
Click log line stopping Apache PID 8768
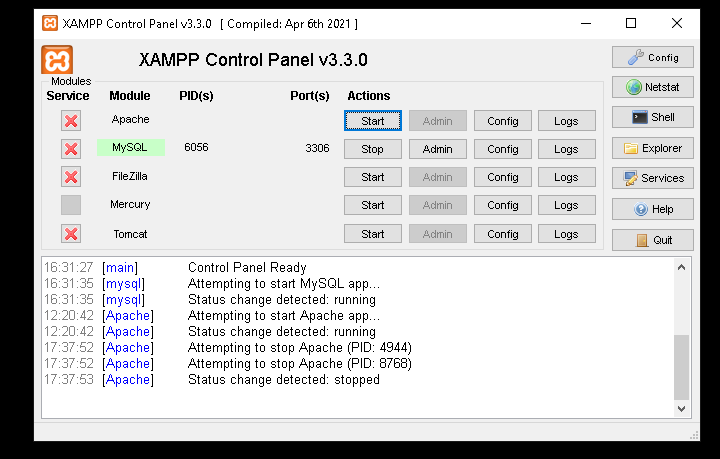(300, 364)
